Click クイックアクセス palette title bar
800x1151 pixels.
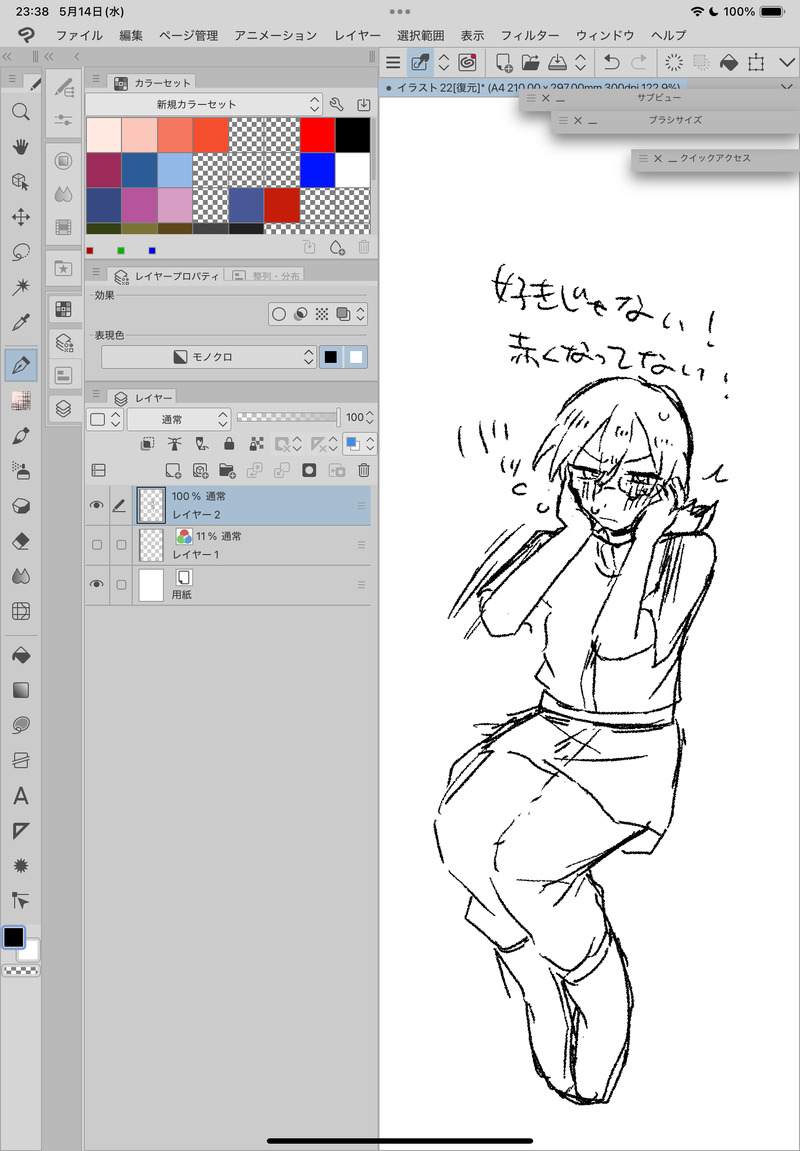tap(716, 158)
